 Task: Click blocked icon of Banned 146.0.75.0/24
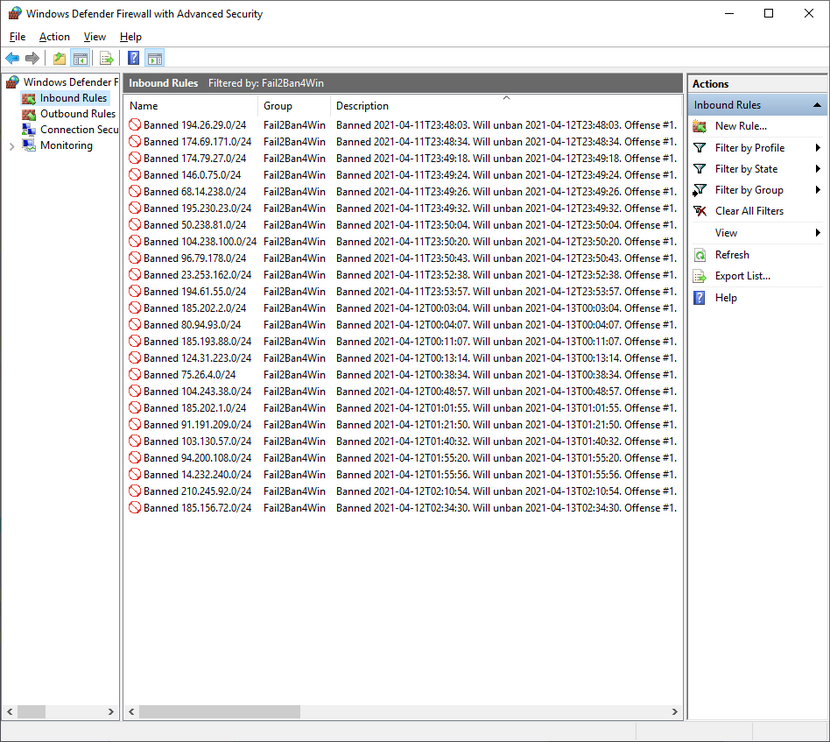click(x=135, y=175)
